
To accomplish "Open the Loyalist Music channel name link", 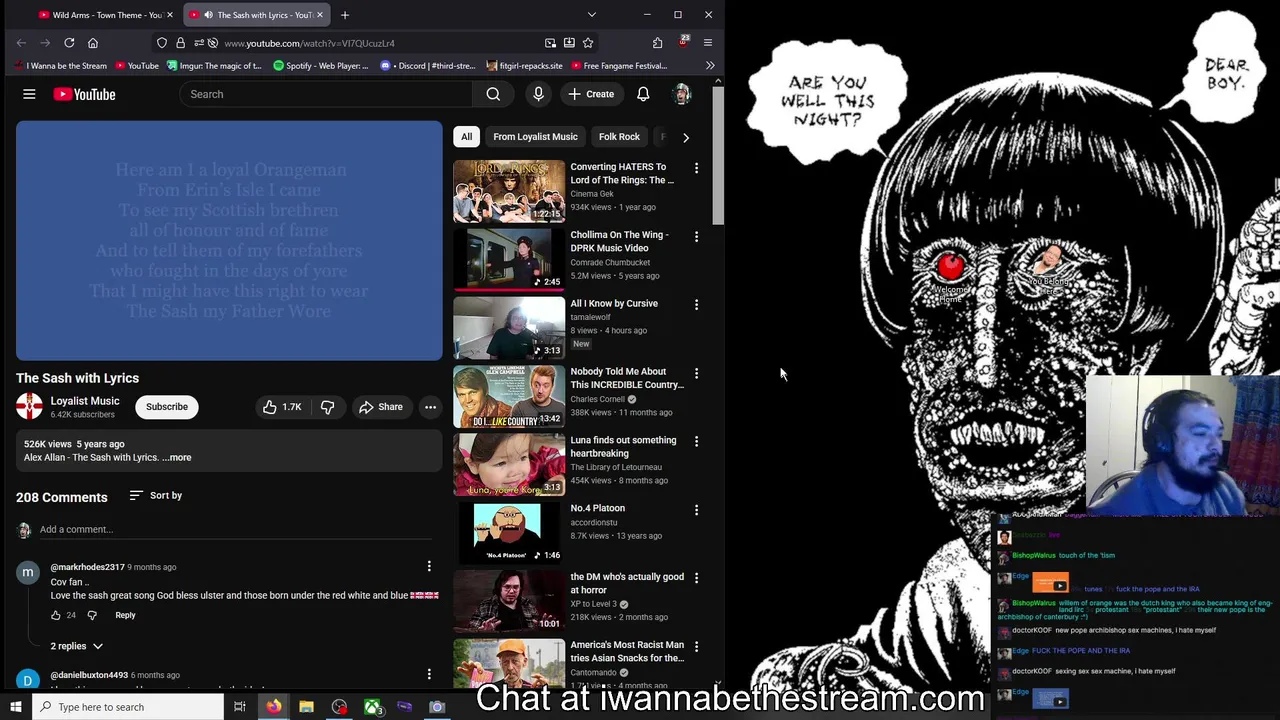I will point(85,401).
